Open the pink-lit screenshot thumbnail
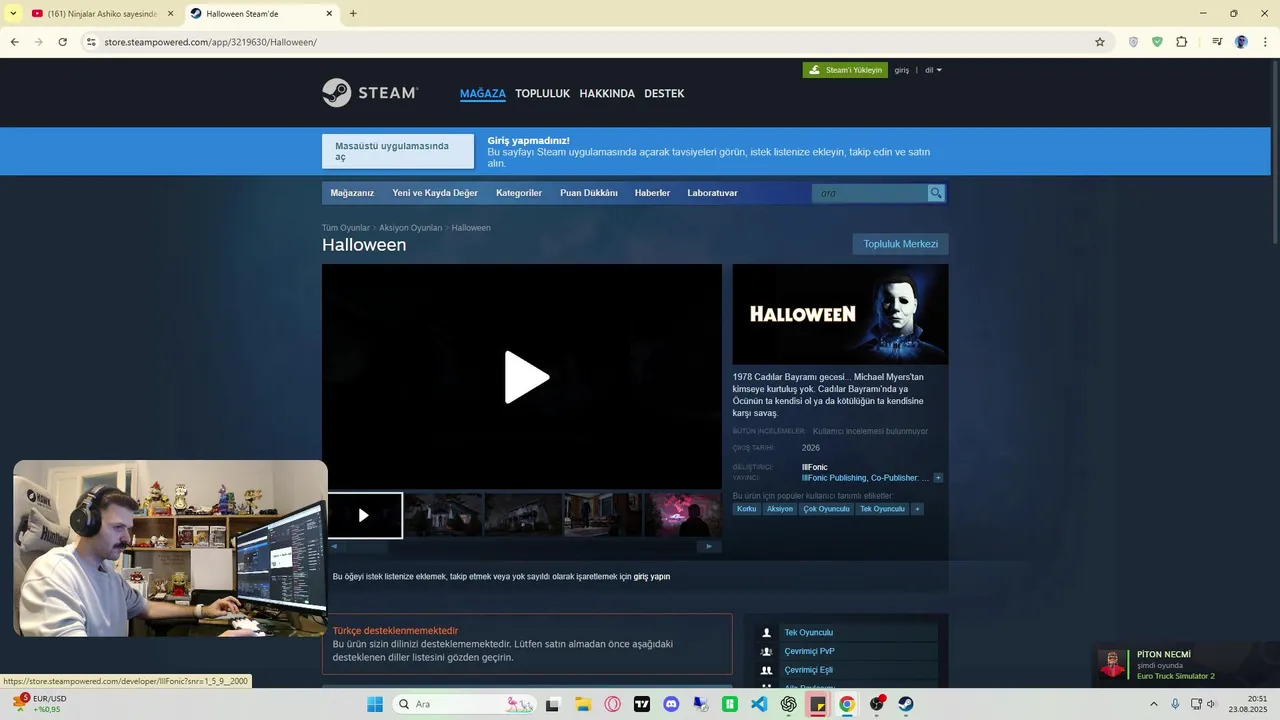The width and height of the screenshot is (1280, 720). tap(683, 515)
